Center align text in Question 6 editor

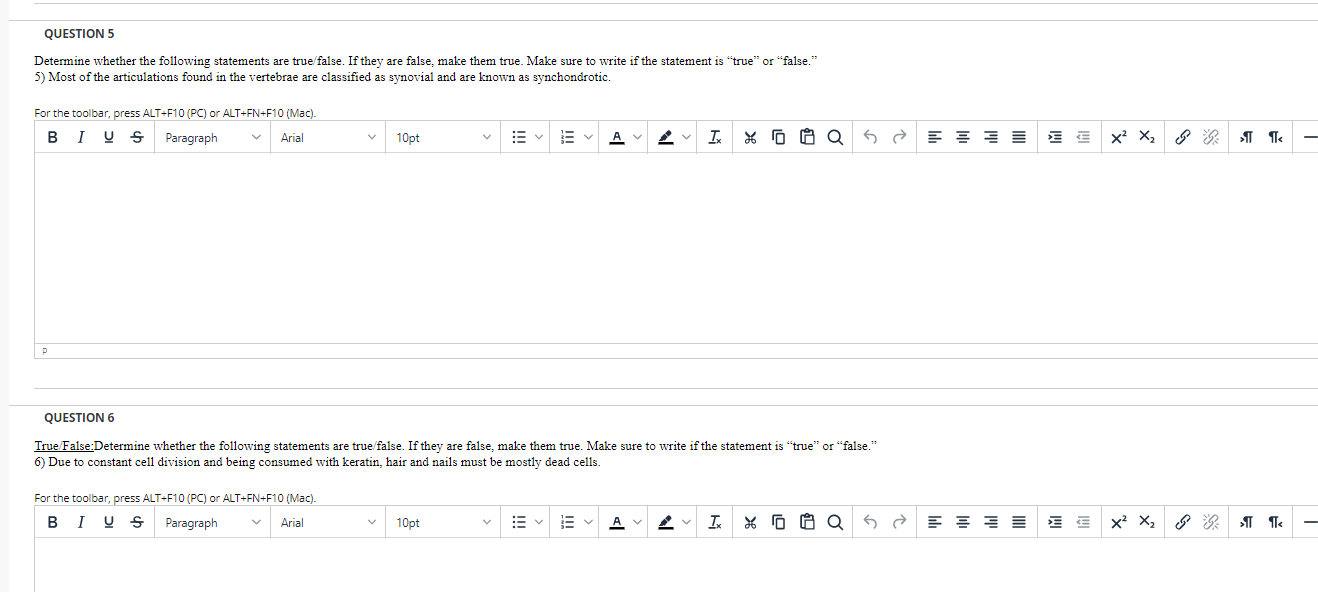961,522
